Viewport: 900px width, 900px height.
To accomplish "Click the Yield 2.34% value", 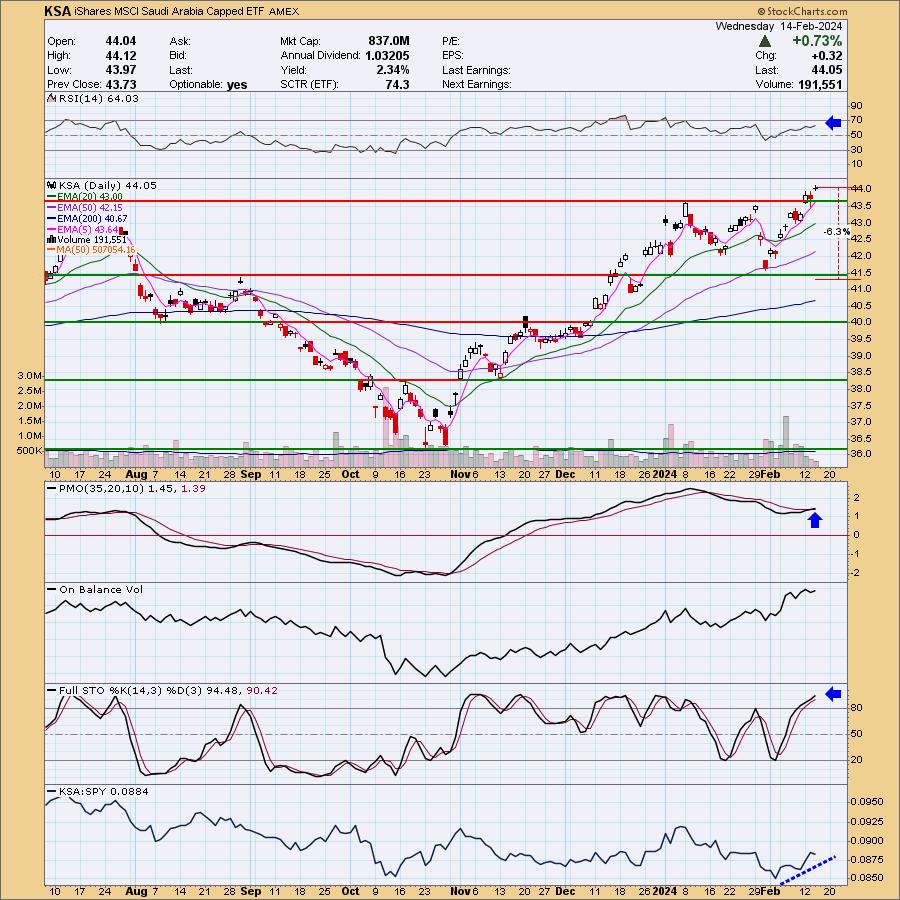I will [x=393, y=70].
